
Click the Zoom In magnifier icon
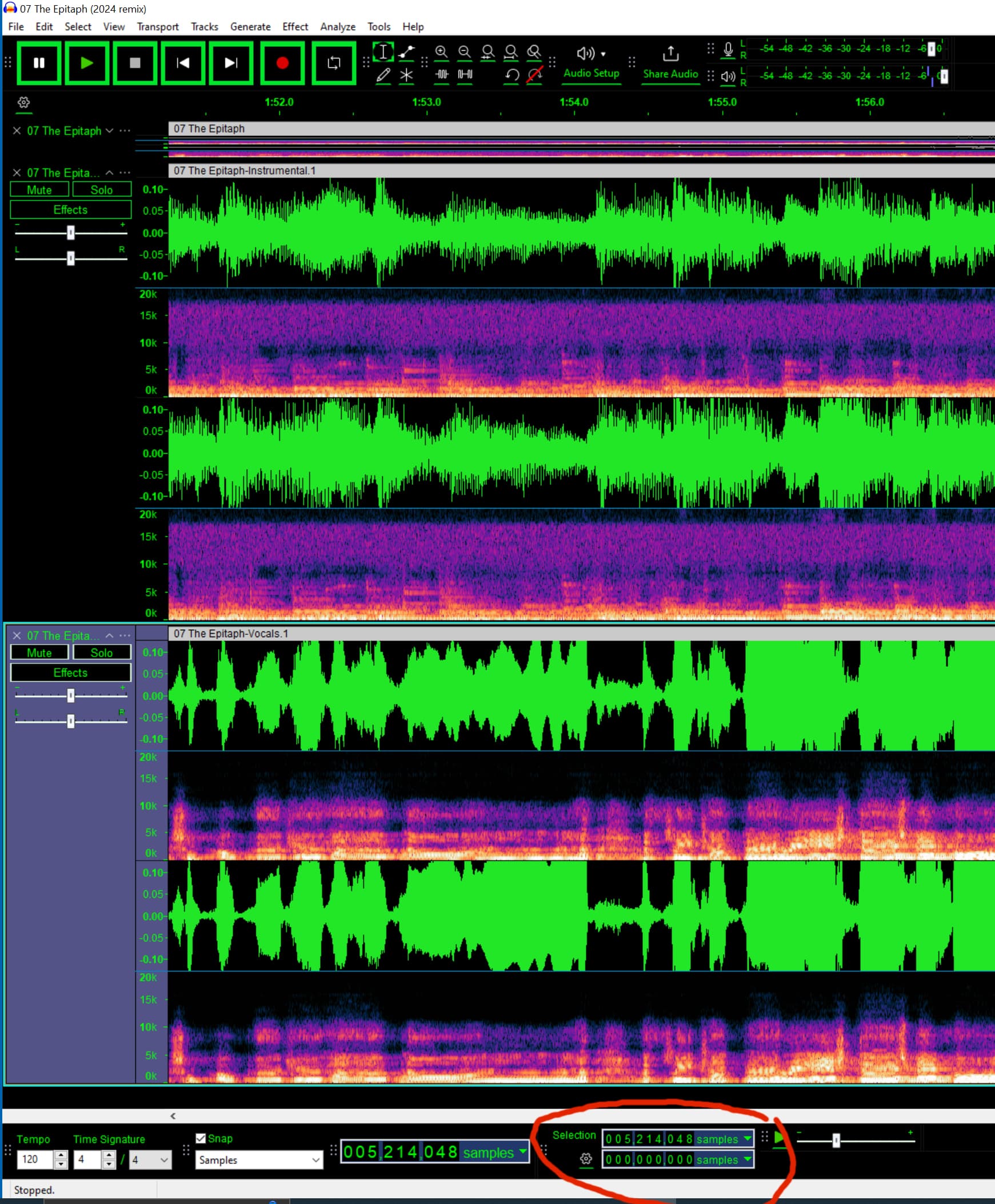pyautogui.click(x=441, y=51)
